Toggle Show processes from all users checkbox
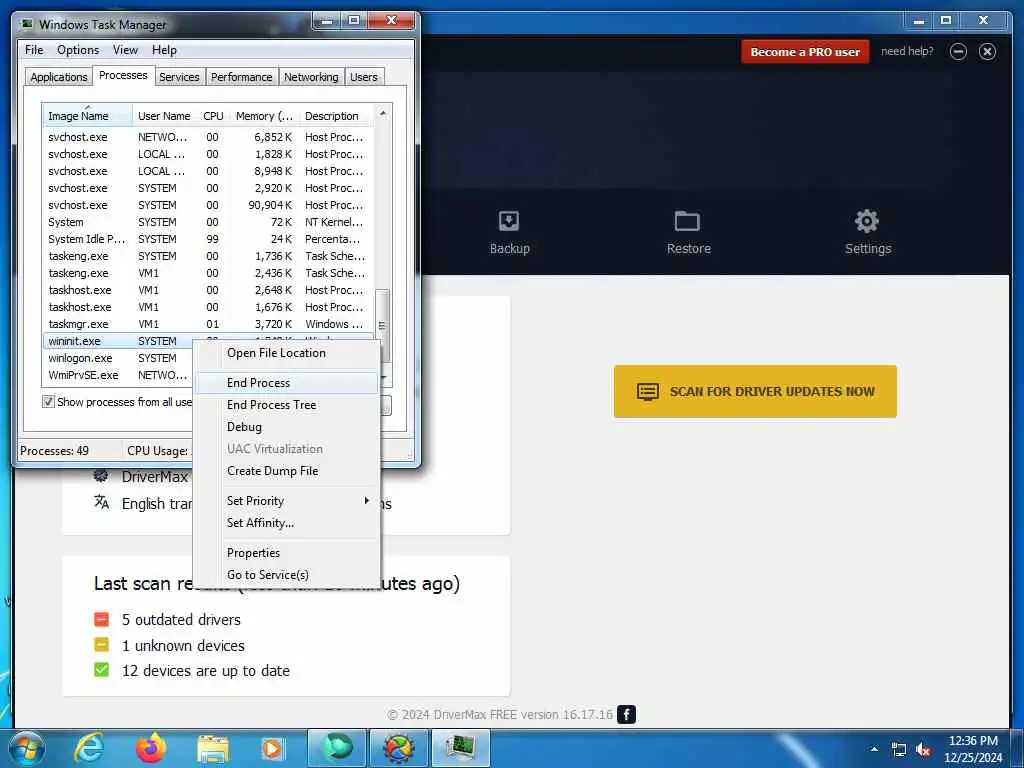Screen dimensions: 1024x768 (x=48, y=402)
